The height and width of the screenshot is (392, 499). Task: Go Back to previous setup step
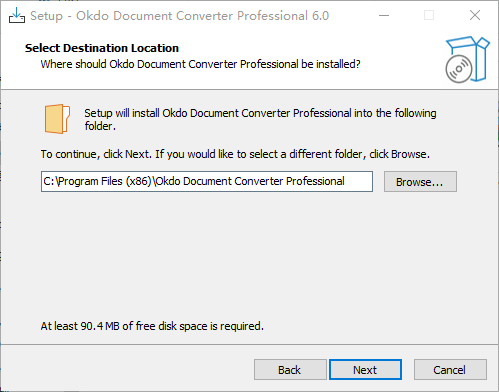pos(290,369)
